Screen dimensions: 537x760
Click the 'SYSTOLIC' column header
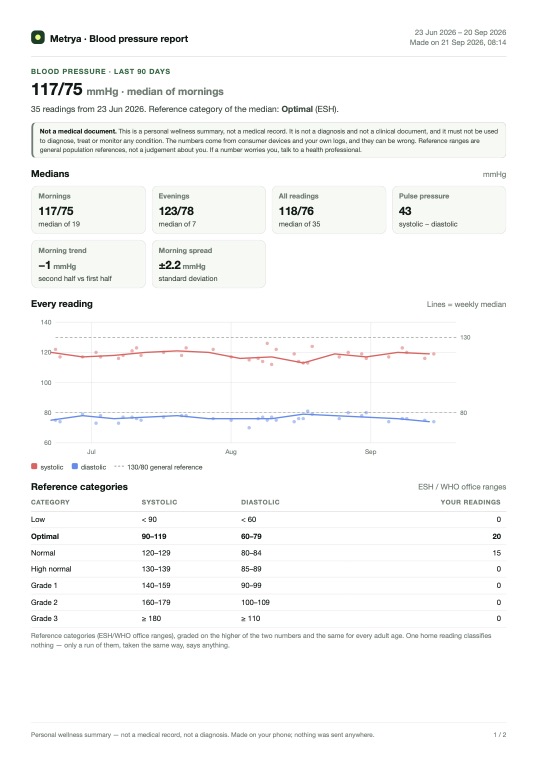pyautogui.click(x=159, y=502)
